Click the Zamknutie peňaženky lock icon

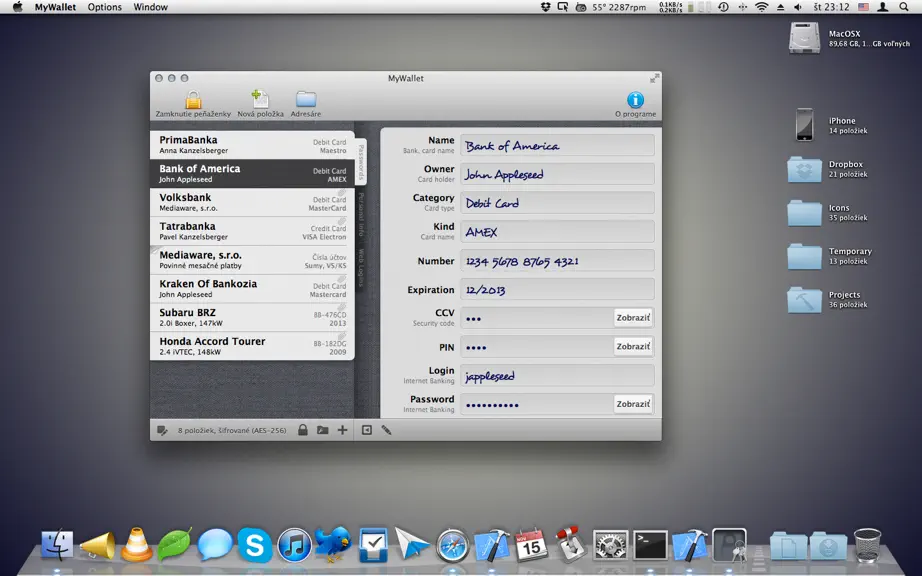coord(193,100)
